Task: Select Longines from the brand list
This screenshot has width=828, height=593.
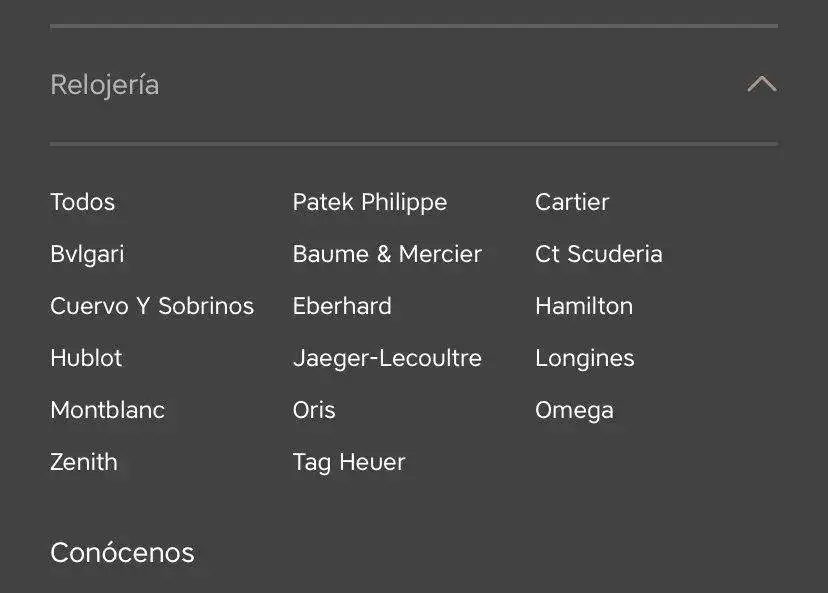Action: tap(585, 358)
